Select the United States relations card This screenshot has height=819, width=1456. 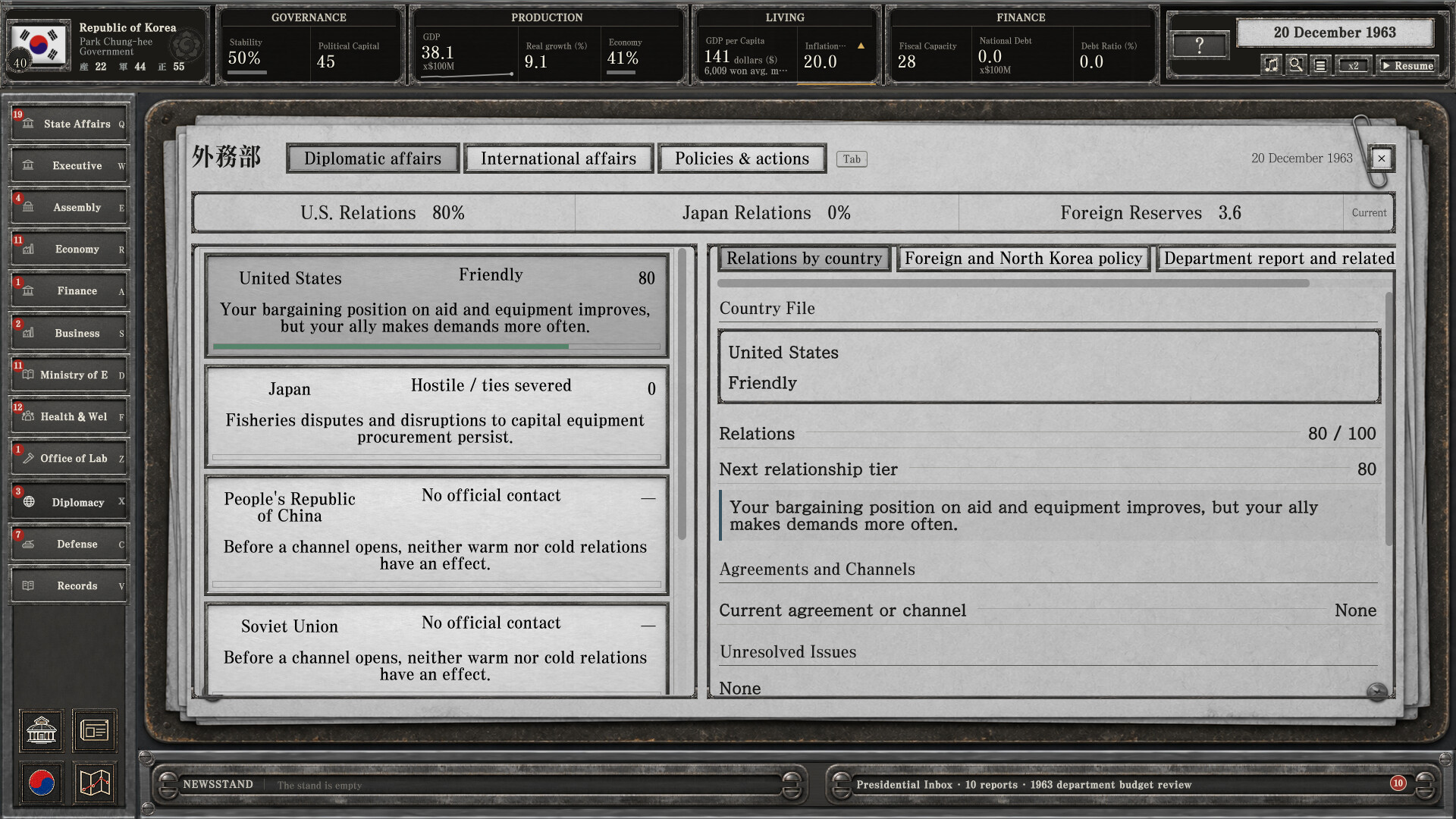click(436, 305)
